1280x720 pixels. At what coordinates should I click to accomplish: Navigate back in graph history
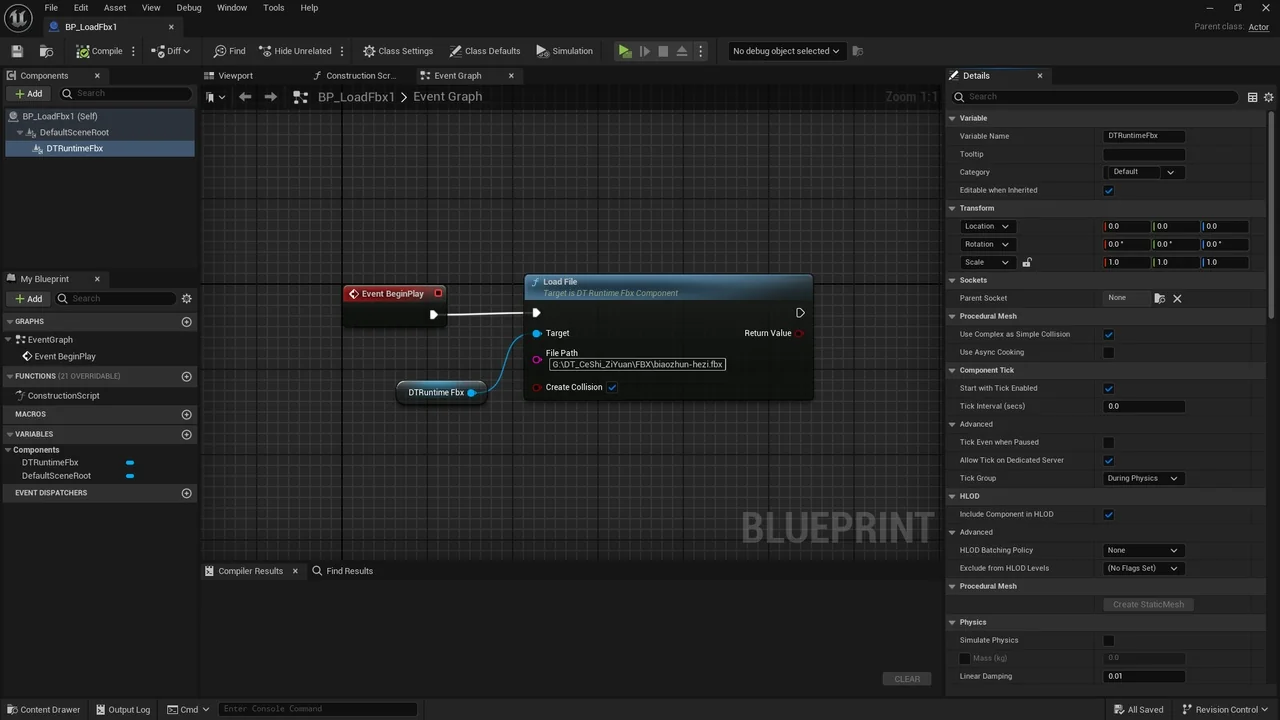(245, 97)
